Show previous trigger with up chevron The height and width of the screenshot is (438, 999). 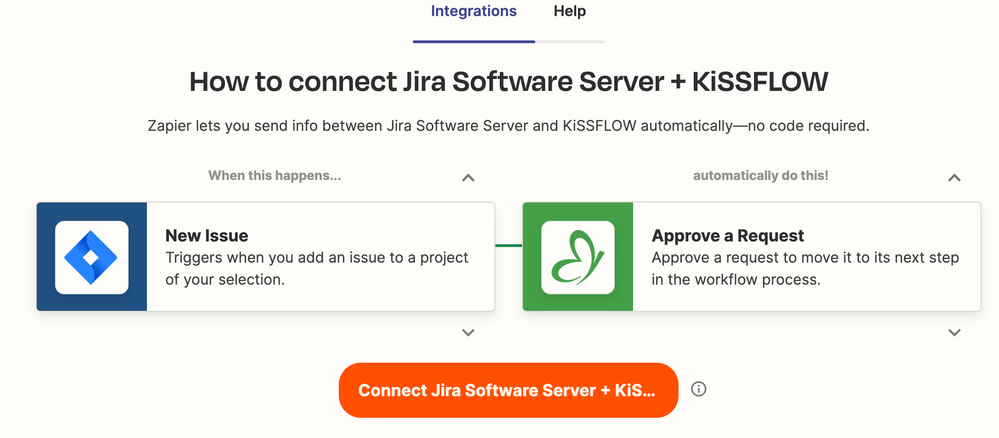[468, 177]
